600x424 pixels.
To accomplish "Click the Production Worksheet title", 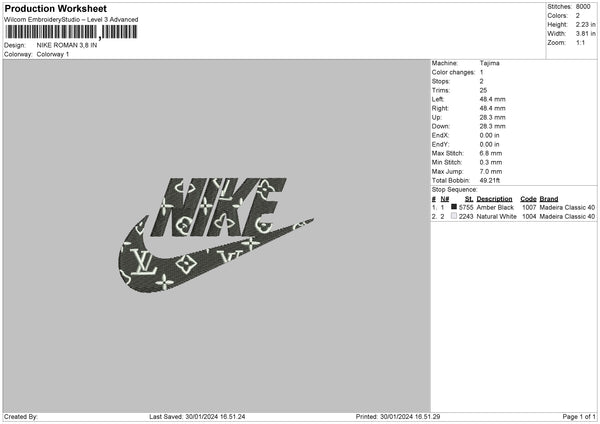I will point(55,8).
